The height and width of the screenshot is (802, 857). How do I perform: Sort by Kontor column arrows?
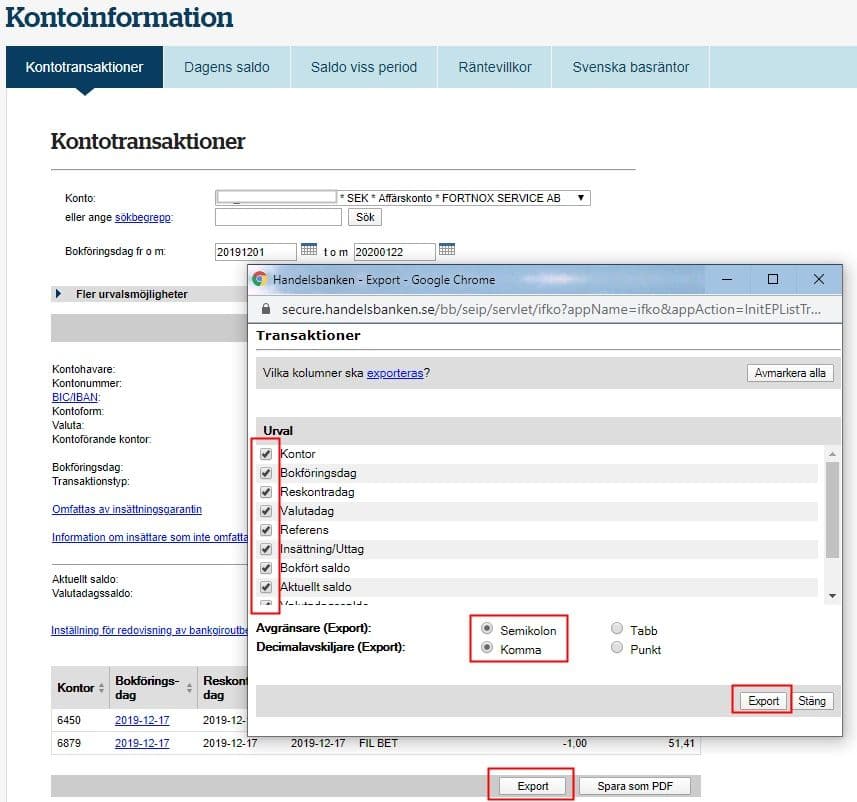[101, 688]
